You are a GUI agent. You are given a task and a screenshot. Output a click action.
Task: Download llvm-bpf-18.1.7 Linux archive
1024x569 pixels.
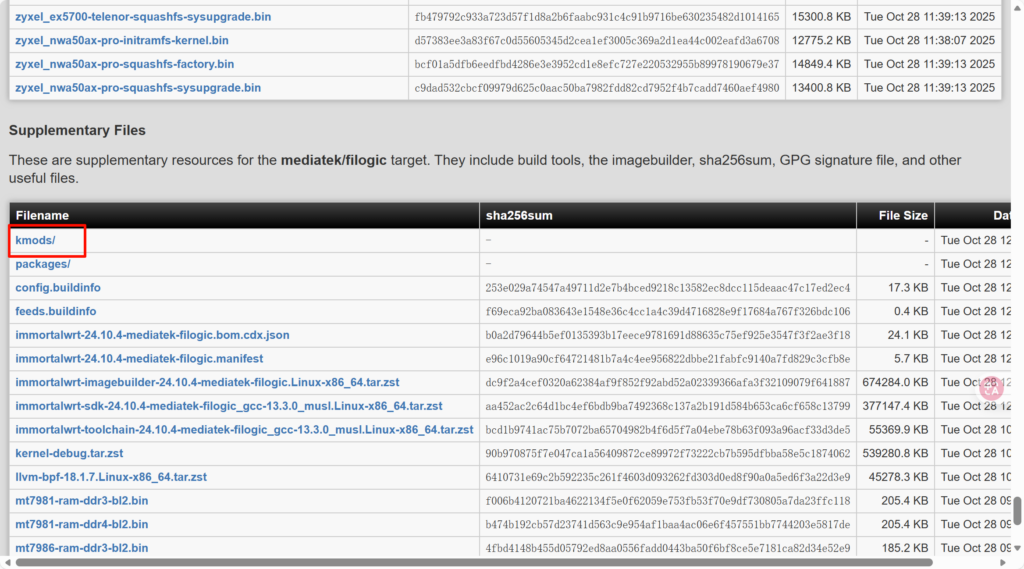click(x=111, y=477)
